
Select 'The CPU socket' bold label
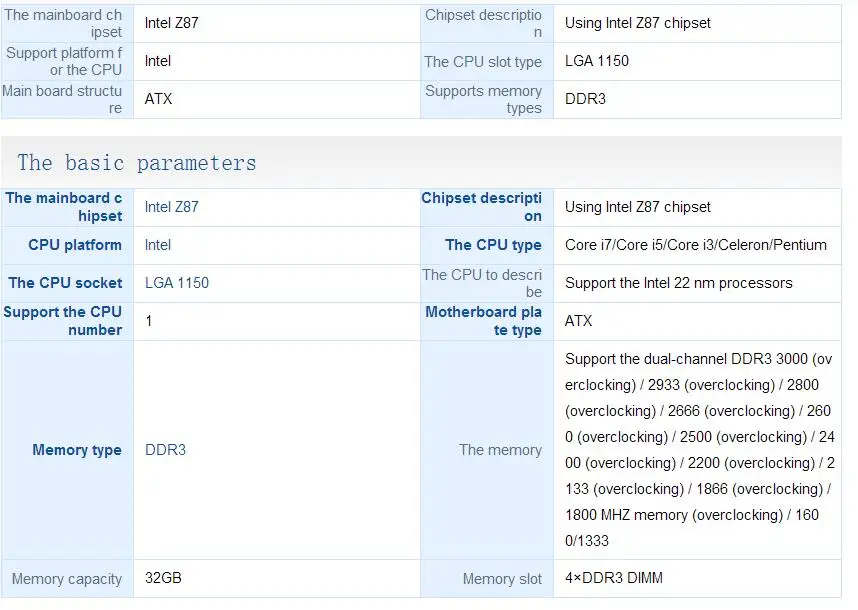pos(65,283)
